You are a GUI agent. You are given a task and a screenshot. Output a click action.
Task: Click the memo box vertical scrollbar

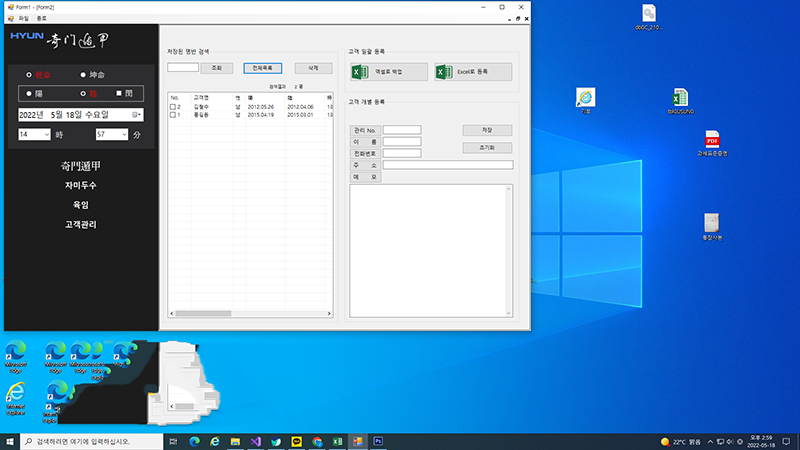click(508, 251)
